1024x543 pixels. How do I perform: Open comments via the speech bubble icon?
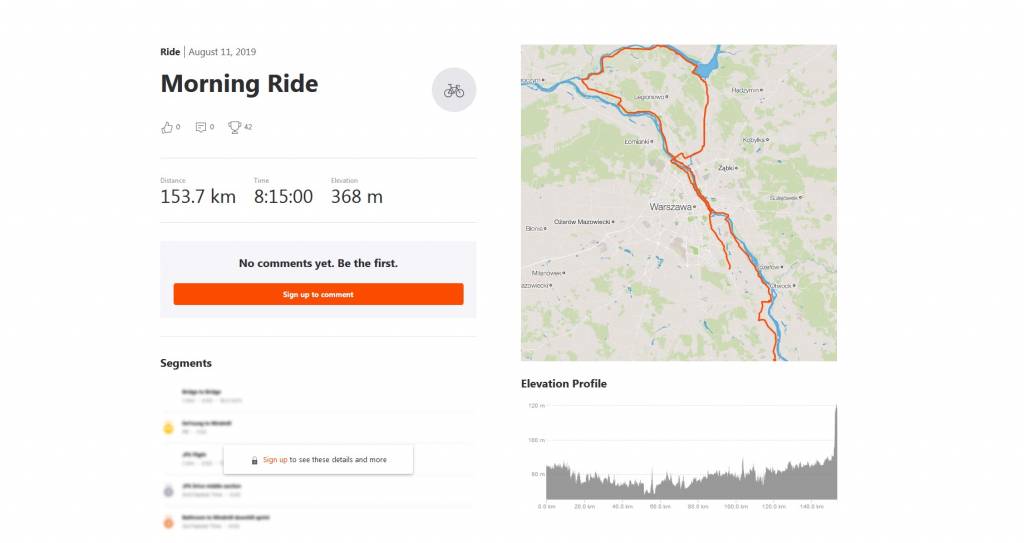[201, 127]
